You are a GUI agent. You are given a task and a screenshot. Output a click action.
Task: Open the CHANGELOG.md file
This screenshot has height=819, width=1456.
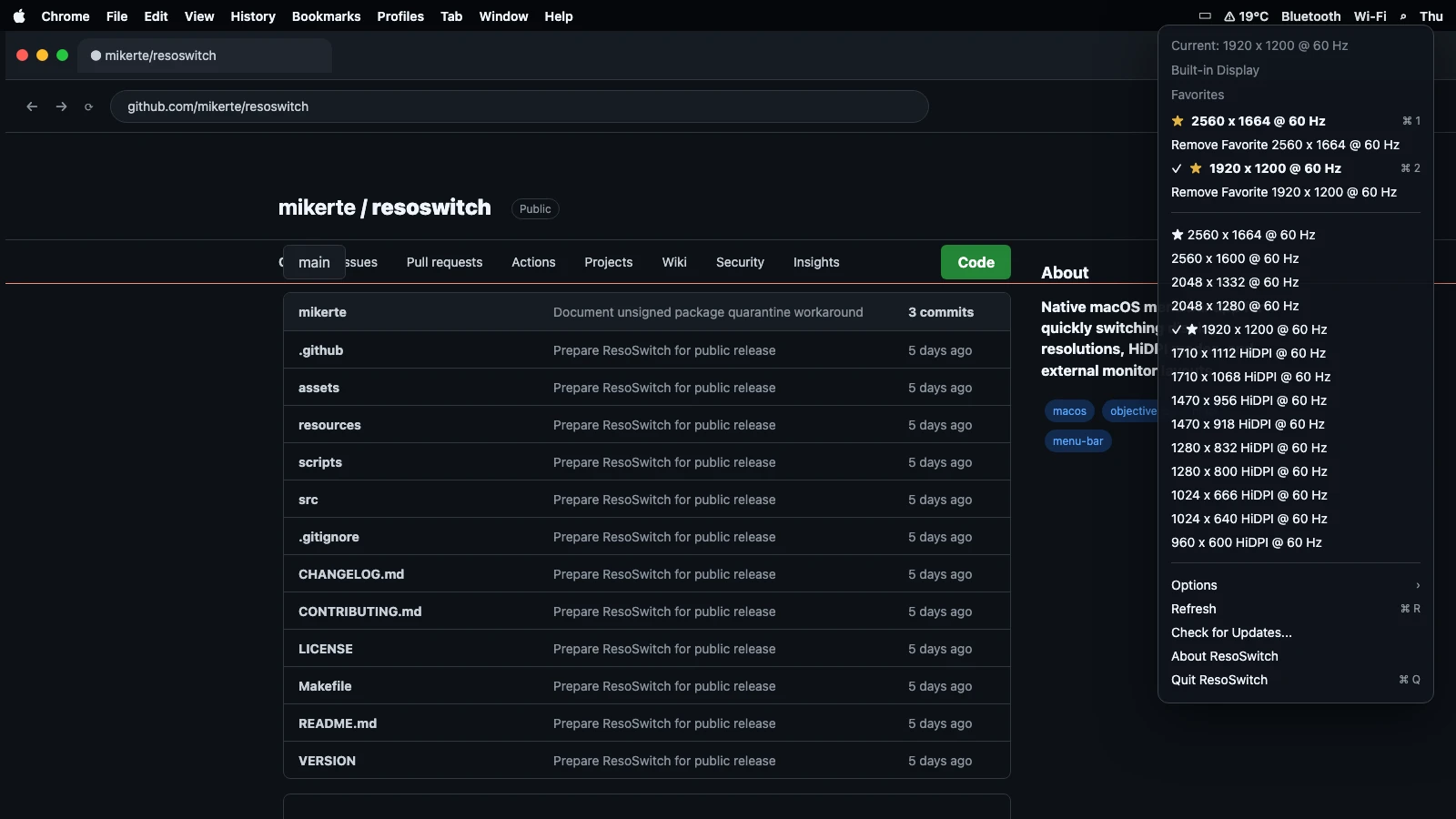coord(351,574)
